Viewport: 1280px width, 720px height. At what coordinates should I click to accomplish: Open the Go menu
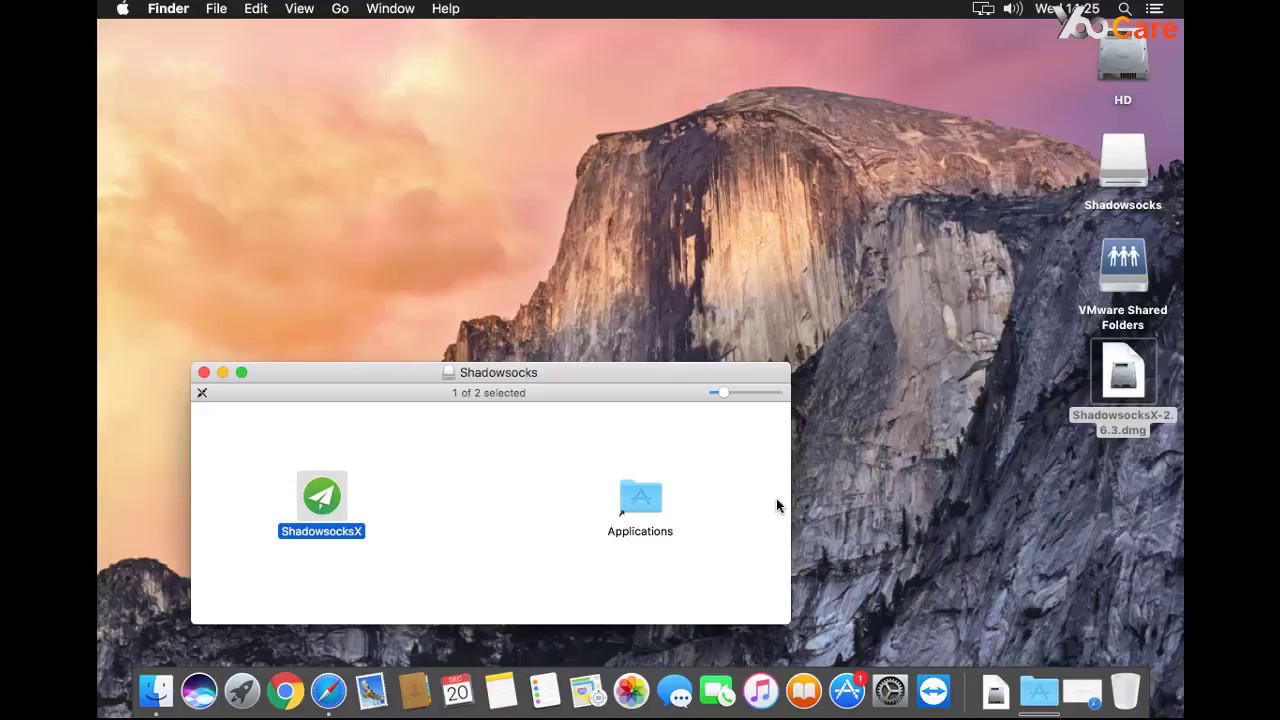click(x=340, y=9)
